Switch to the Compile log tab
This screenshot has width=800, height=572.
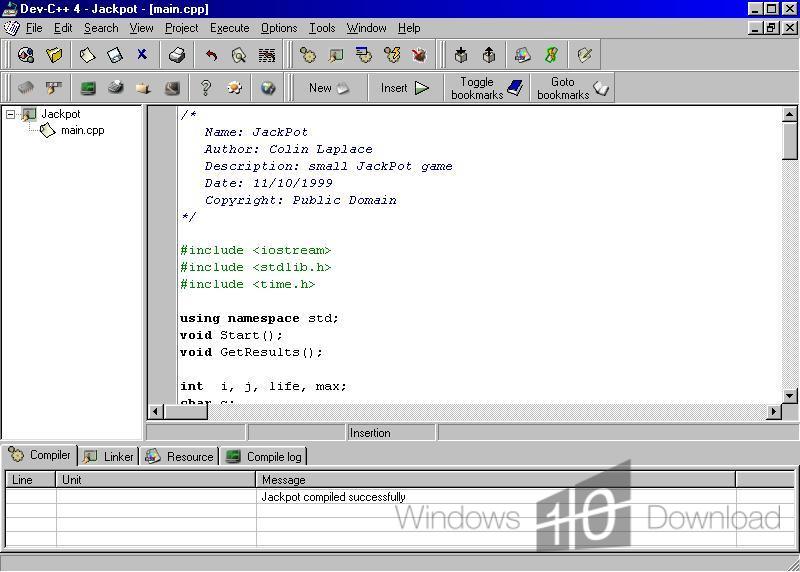(x=264, y=456)
